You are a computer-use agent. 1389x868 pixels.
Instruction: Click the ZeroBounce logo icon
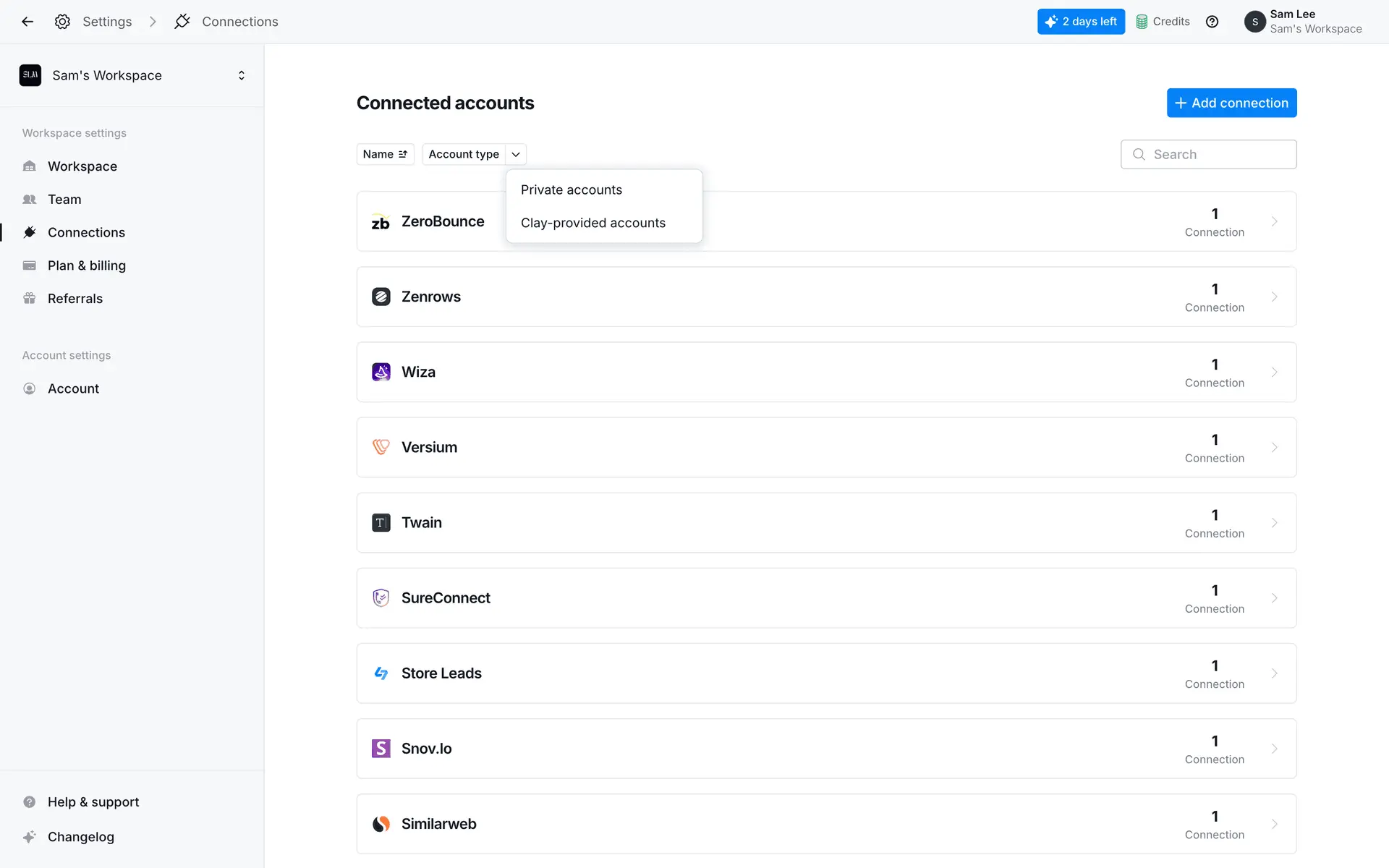click(x=381, y=222)
